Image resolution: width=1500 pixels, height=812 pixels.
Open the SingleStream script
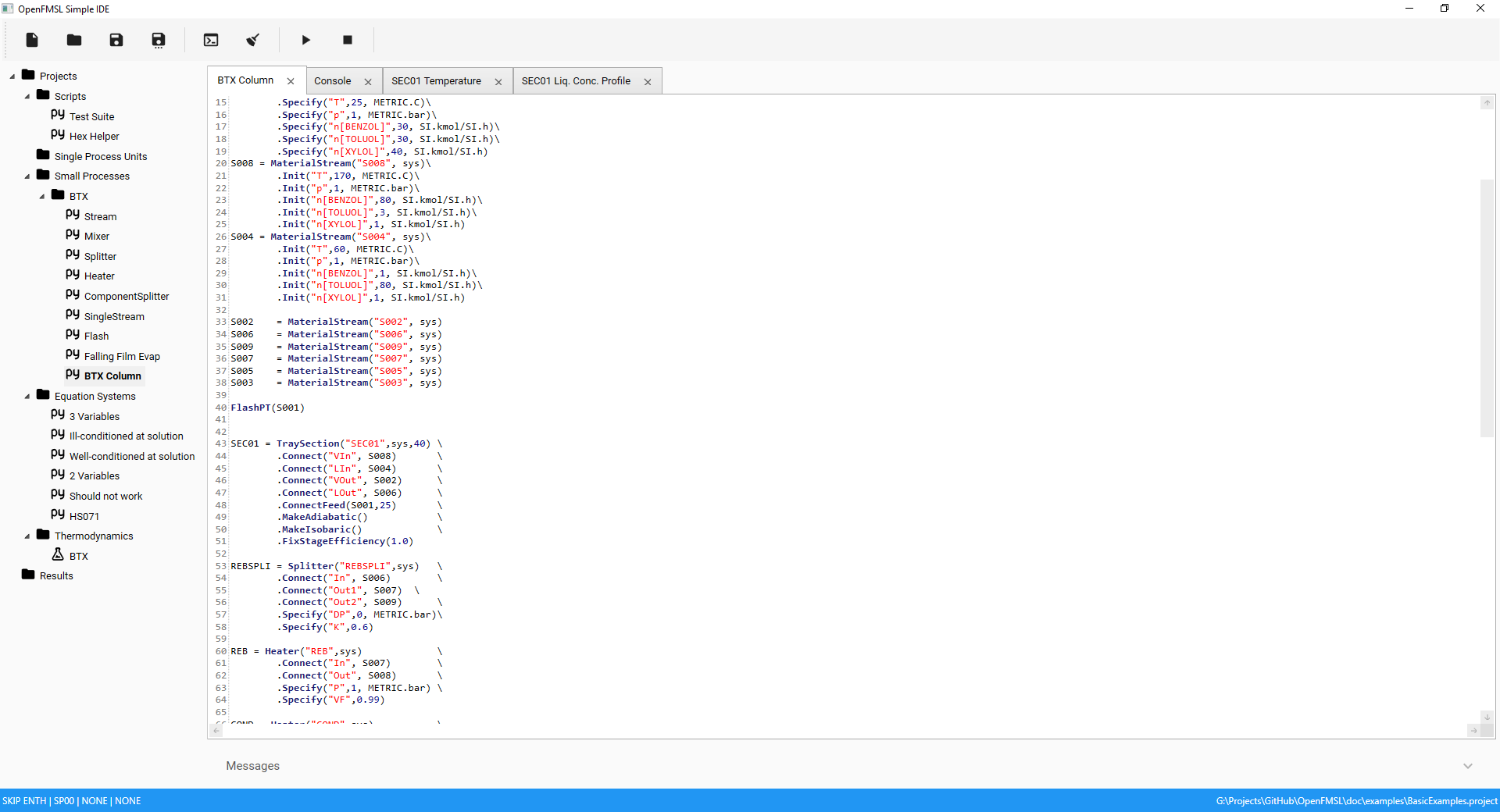[x=114, y=317]
